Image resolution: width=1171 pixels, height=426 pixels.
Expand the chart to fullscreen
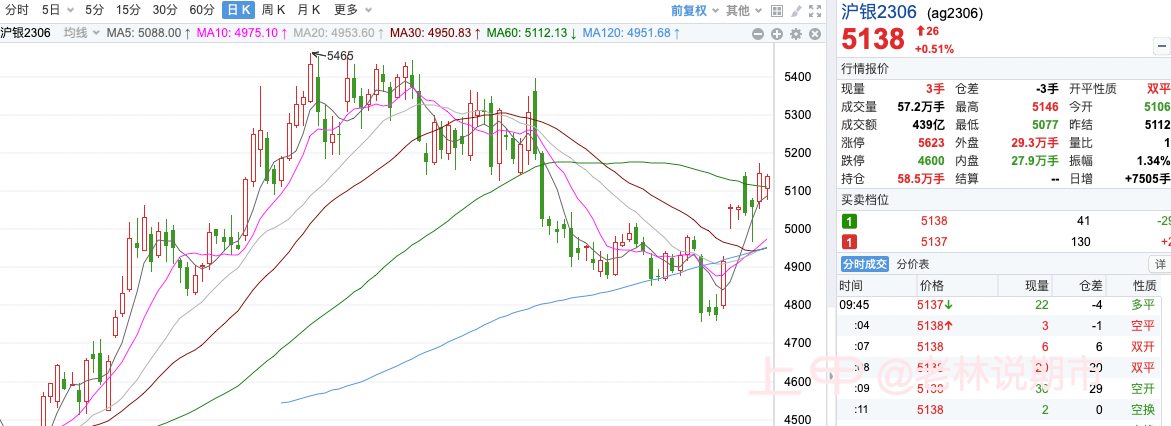pyautogui.click(x=815, y=11)
